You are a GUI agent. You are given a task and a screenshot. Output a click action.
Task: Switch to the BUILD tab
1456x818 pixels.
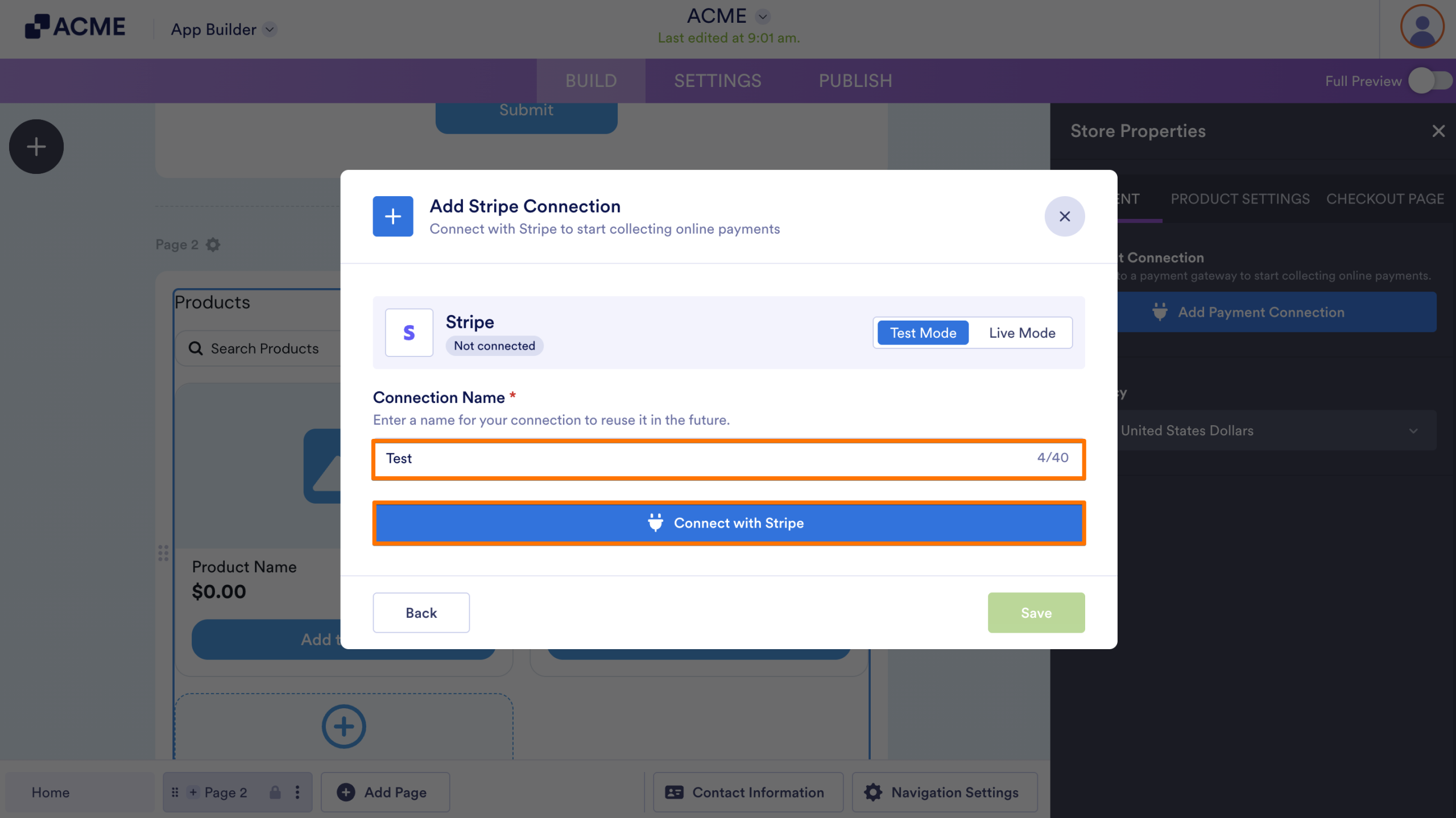point(591,81)
